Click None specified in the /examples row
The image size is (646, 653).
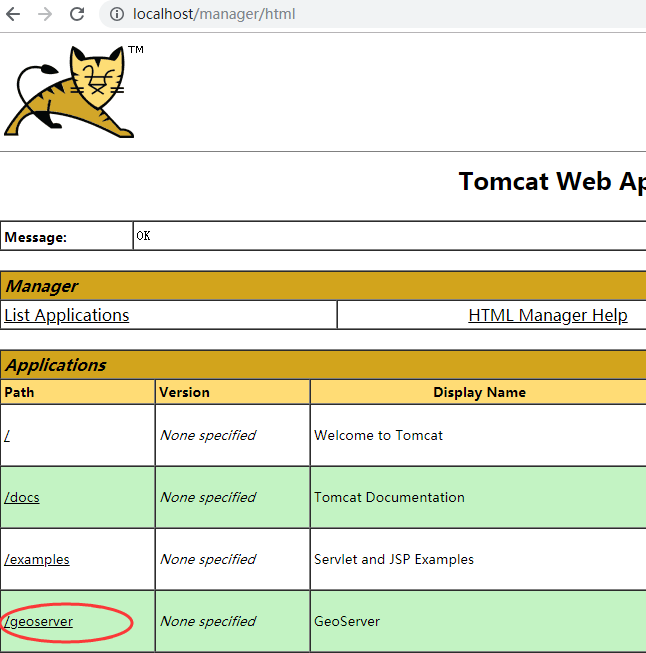tap(207, 560)
